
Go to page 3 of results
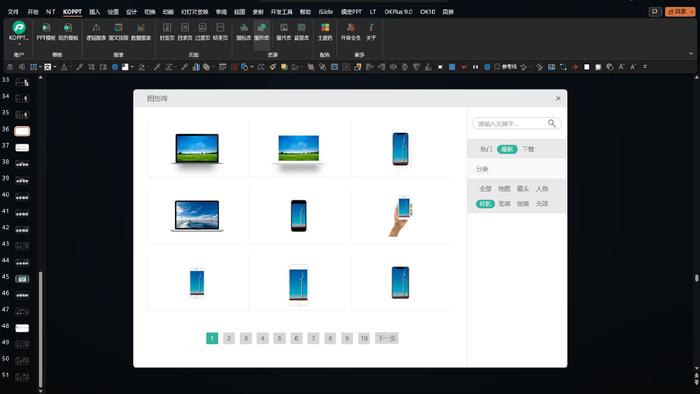(246, 338)
